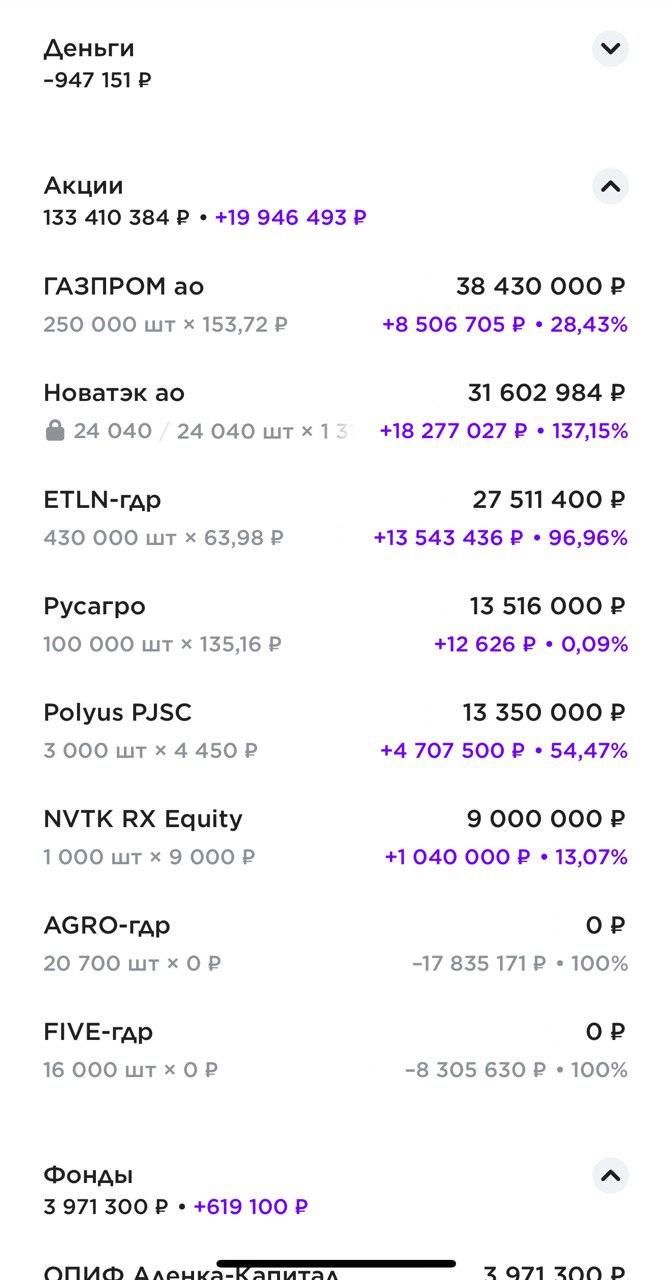672x1280 pixels.
Task: Expand the Деньги section chevron
Action: pos(610,49)
